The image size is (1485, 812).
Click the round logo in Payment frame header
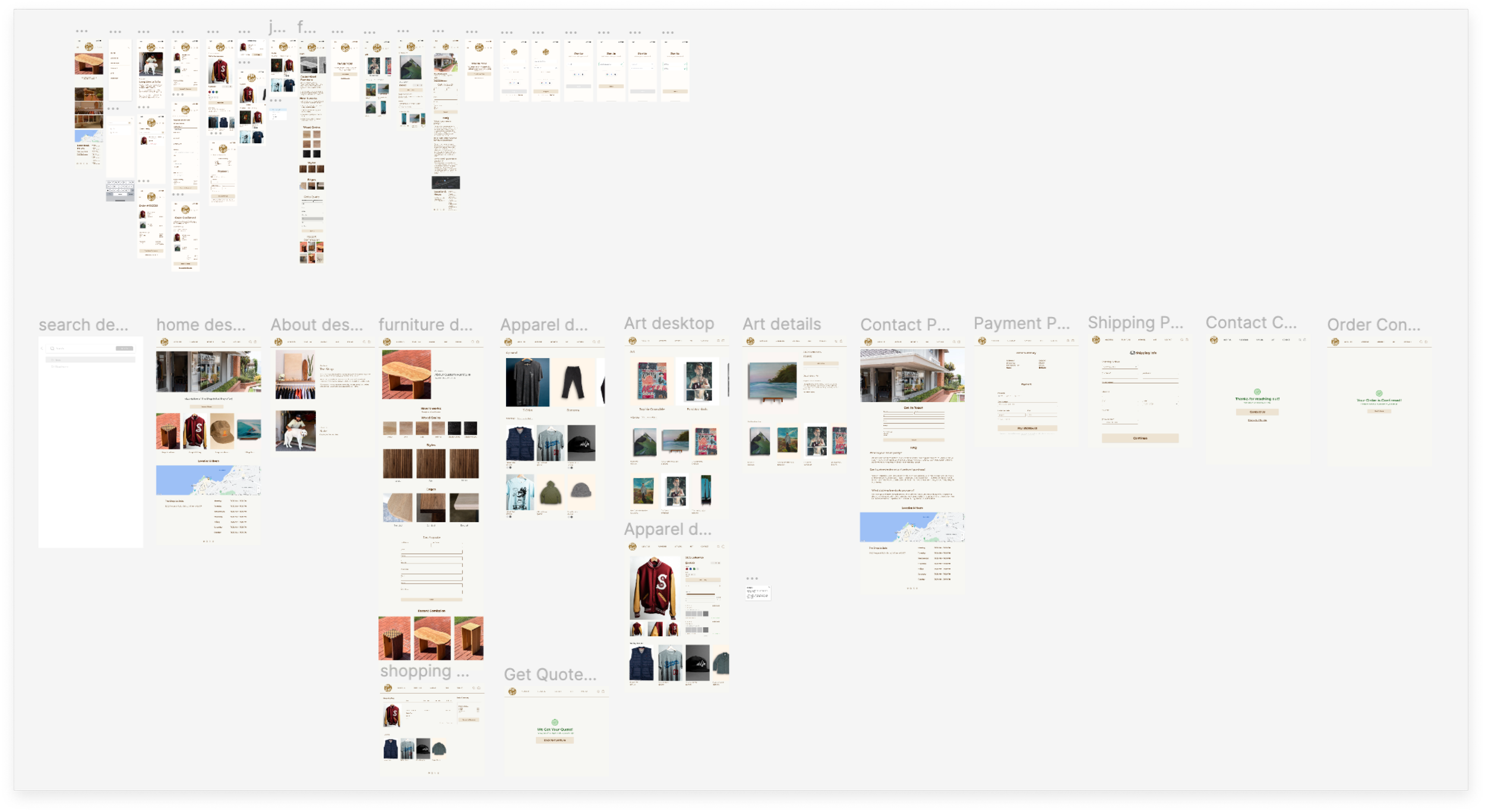point(982,341)
